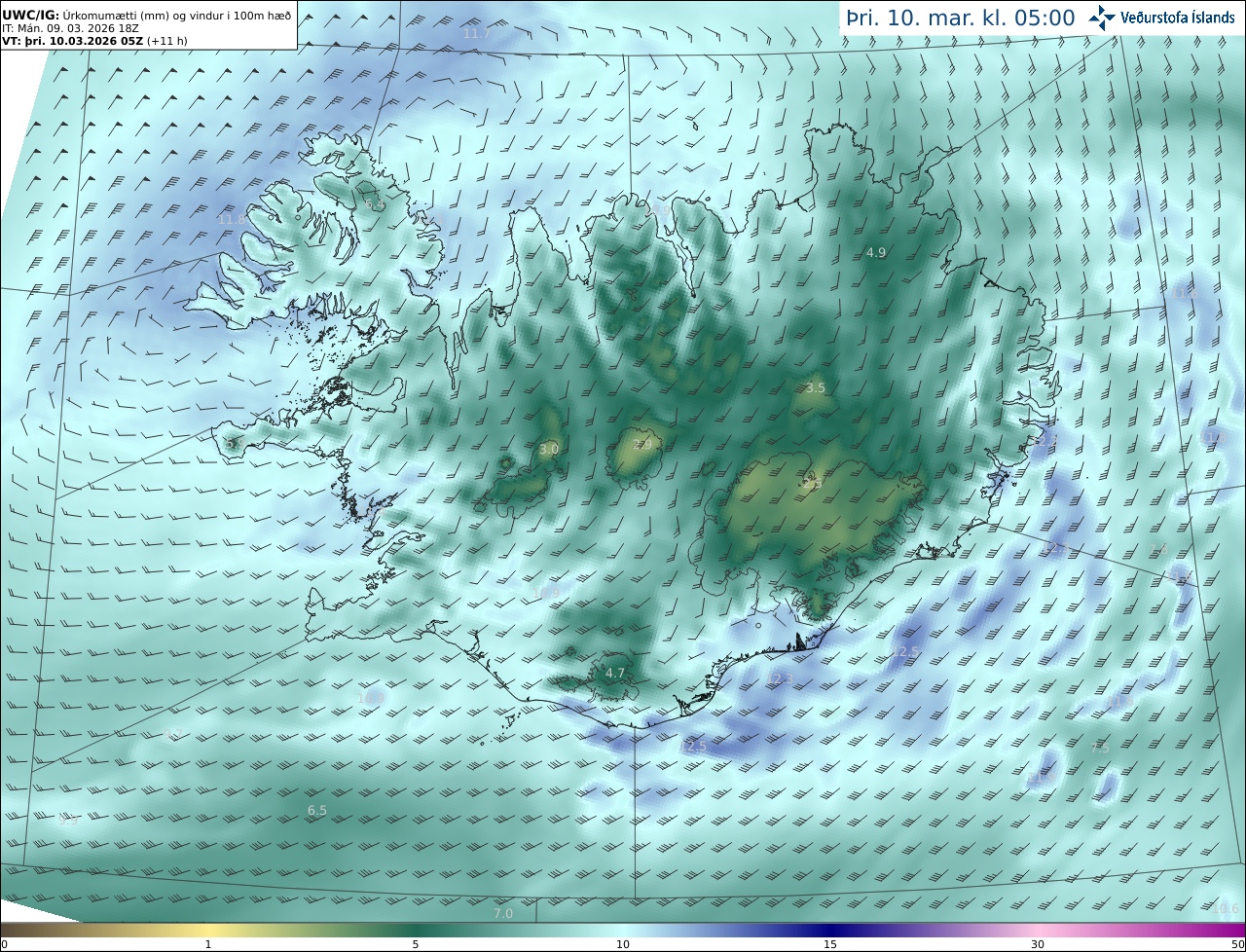1246x952 pixels.
Task: Click the pink colorbar segment above 30
Action: click(1038, 930)
